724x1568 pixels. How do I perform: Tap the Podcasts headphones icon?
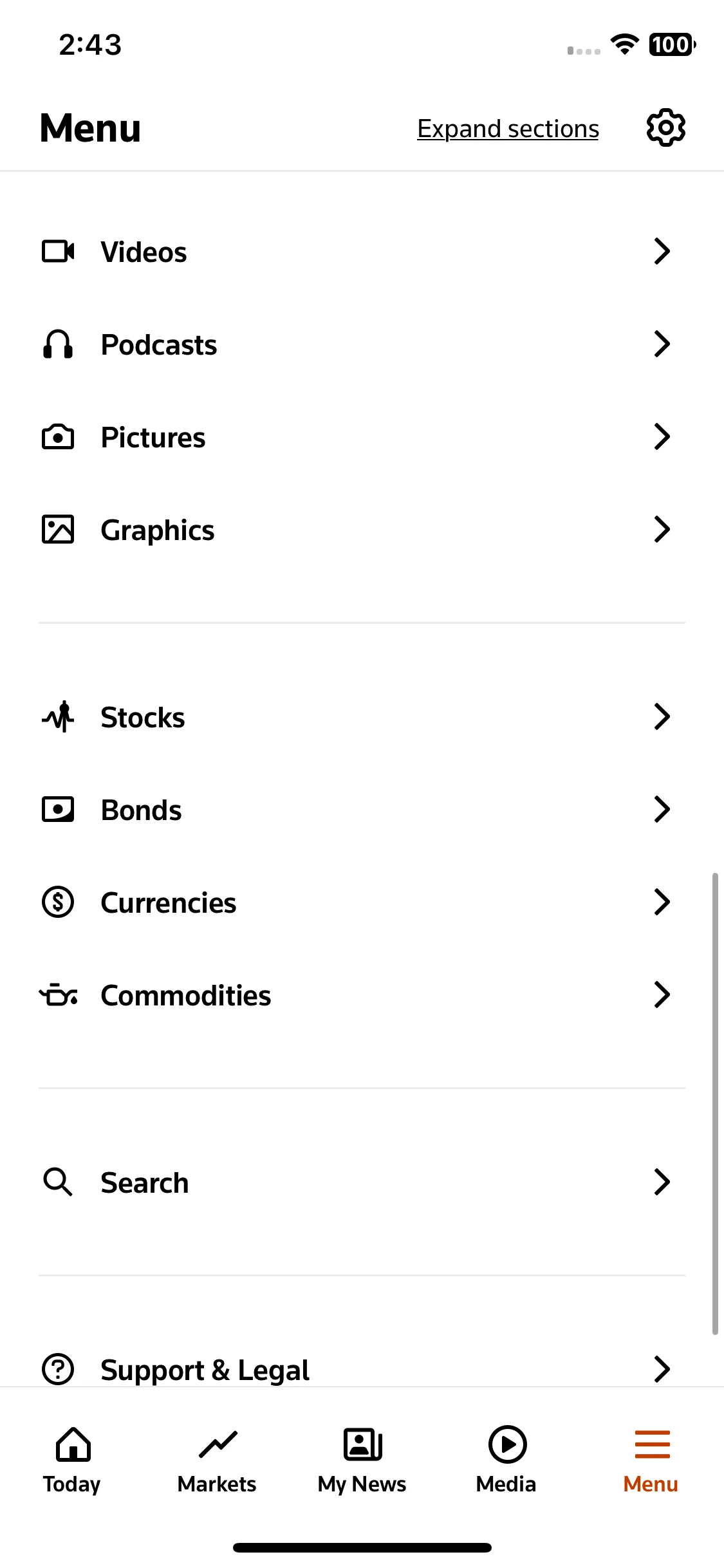tap(58, 344)
